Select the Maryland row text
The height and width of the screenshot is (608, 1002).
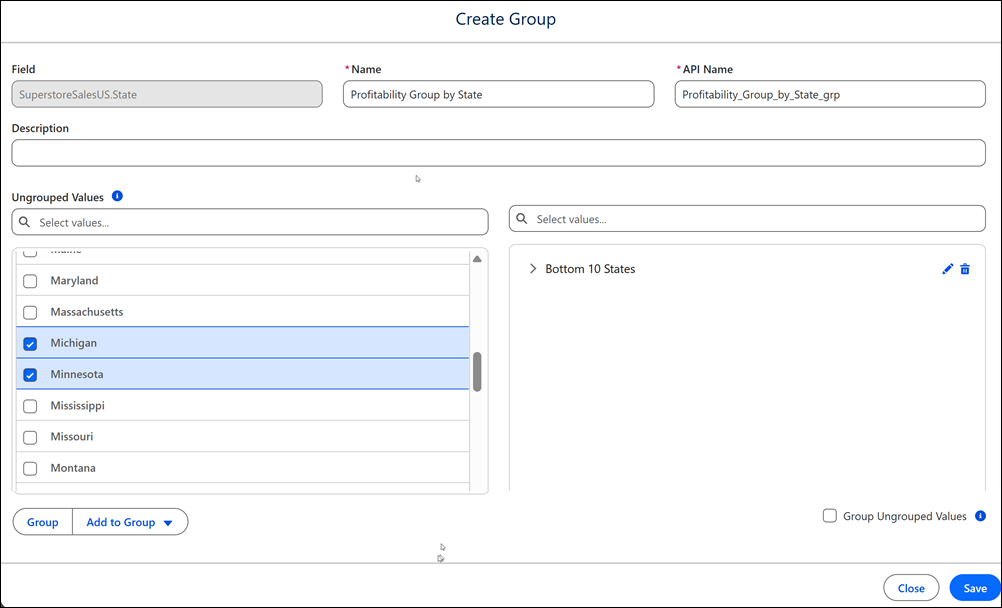point(74,281)
